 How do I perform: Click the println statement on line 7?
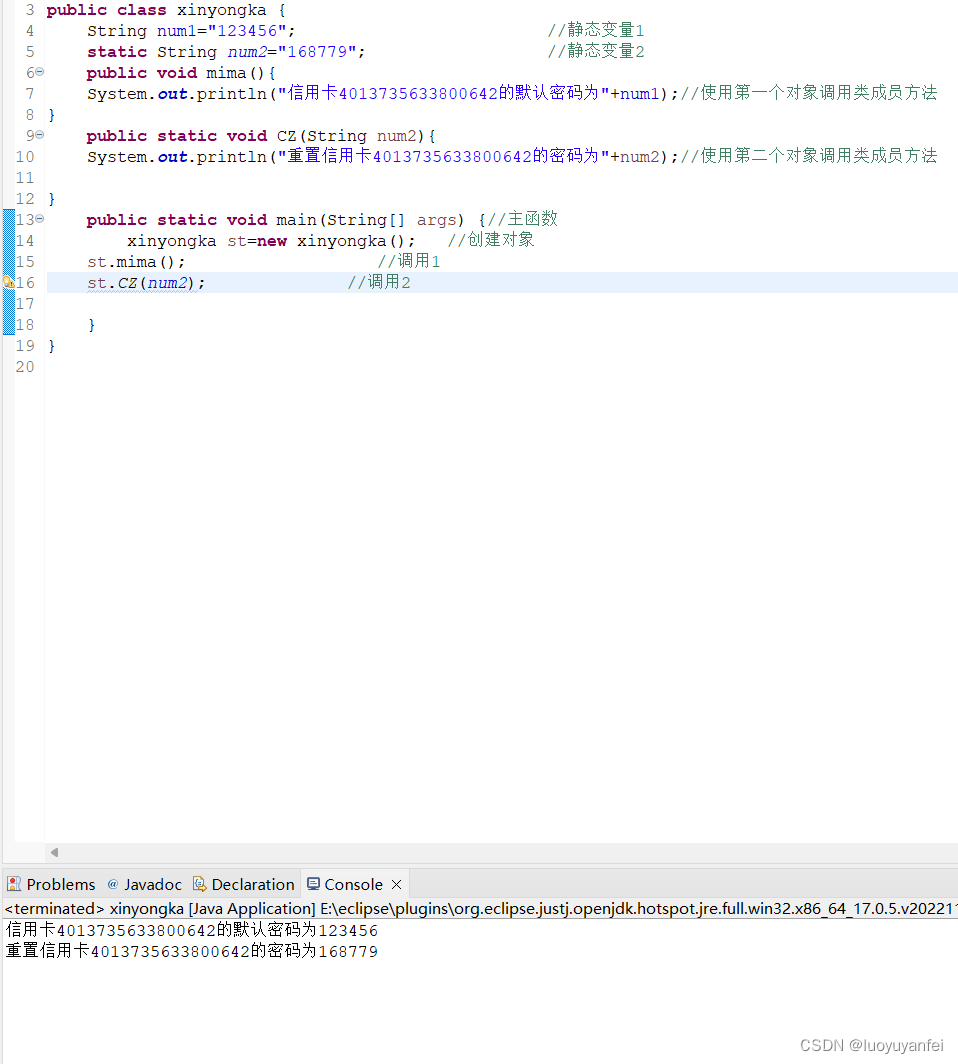pos(383,94)
